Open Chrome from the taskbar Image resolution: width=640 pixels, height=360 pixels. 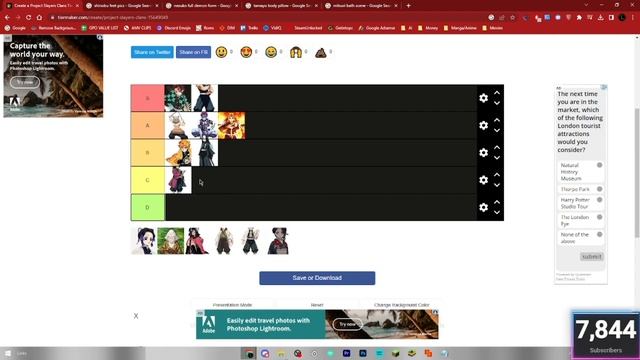click(249, 353)
